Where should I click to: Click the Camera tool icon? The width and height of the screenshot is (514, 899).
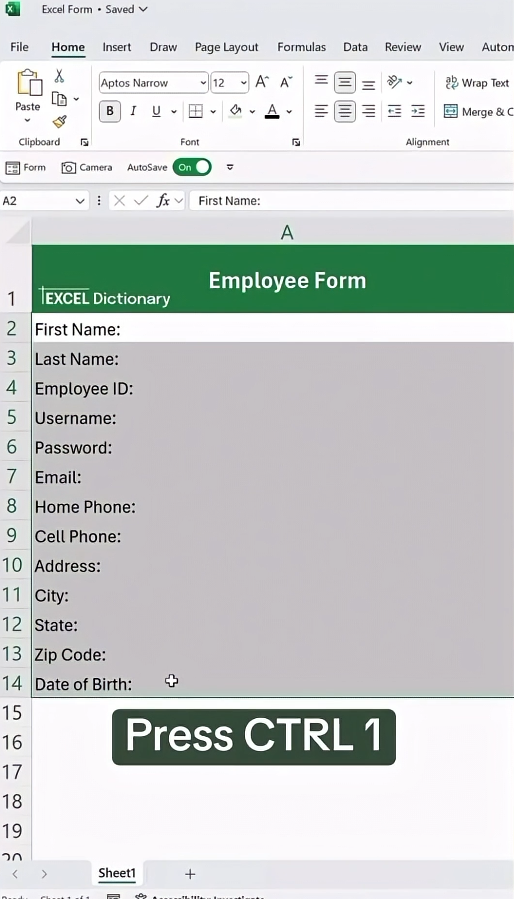click(87, 167)
